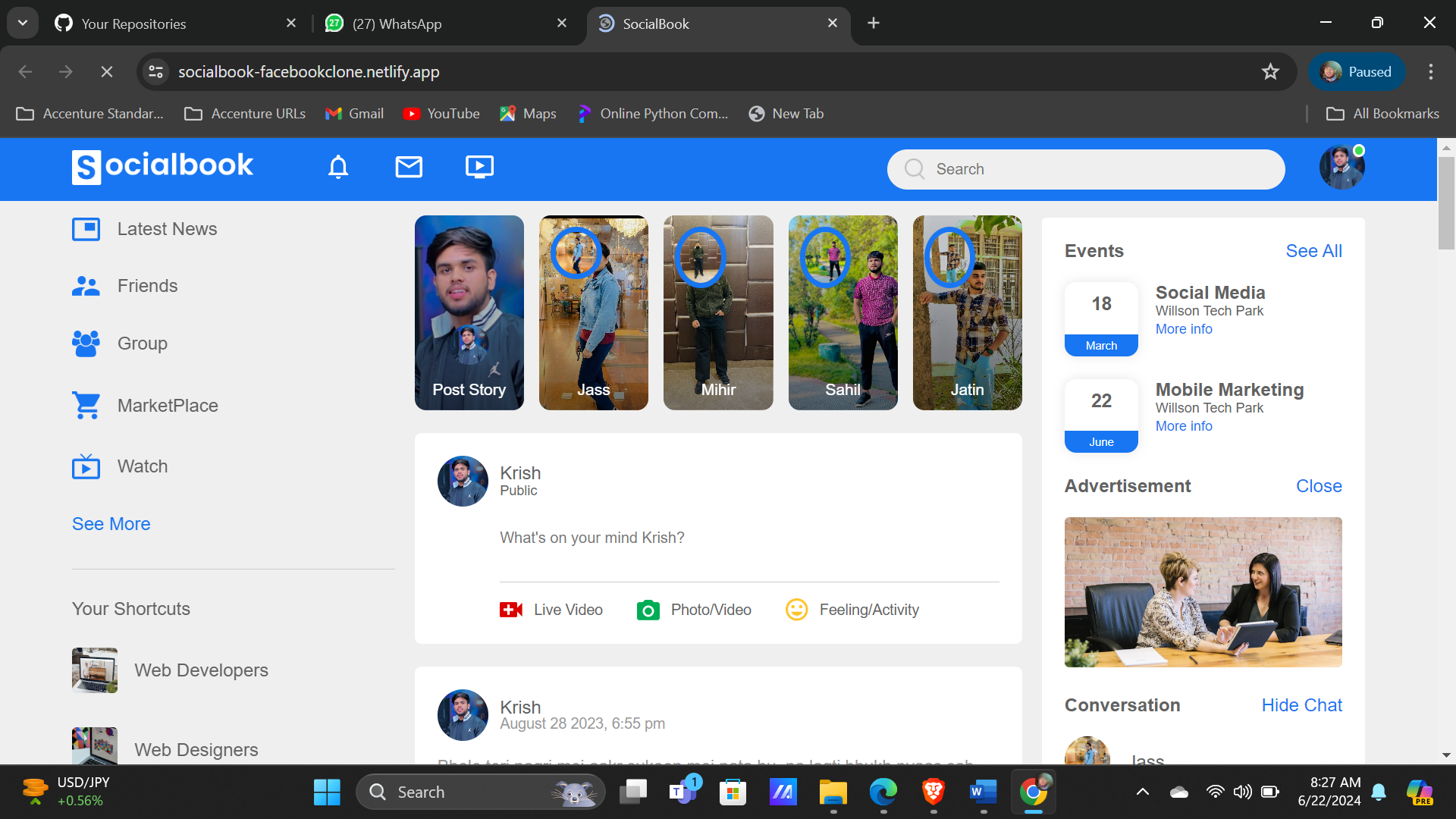Open Chrome's three-dot menu
Image resolution: width=1456 pixels, height=819 pixels.
[x=1431, y=72]
